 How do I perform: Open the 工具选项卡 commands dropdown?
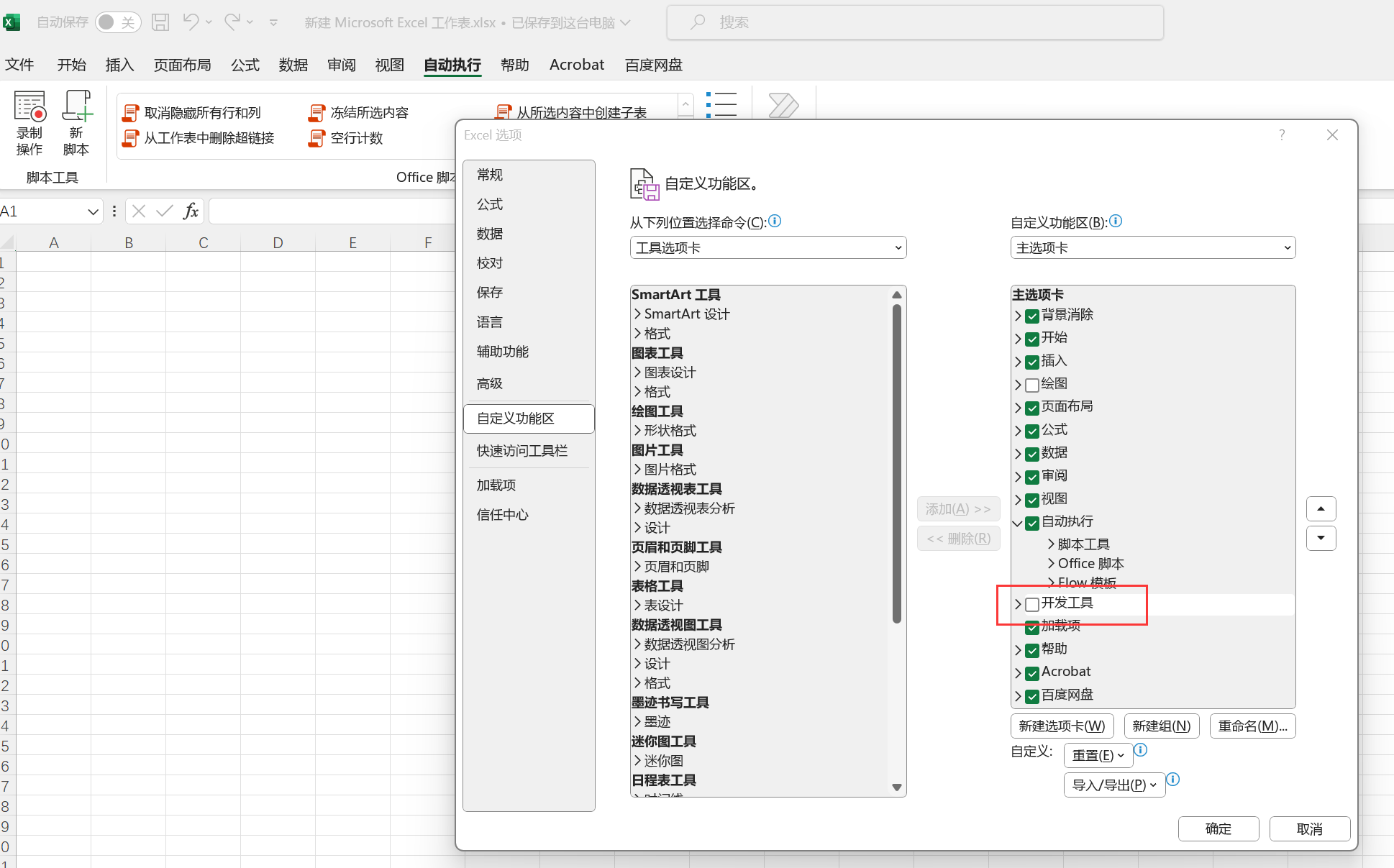click(x=768, y=247)
